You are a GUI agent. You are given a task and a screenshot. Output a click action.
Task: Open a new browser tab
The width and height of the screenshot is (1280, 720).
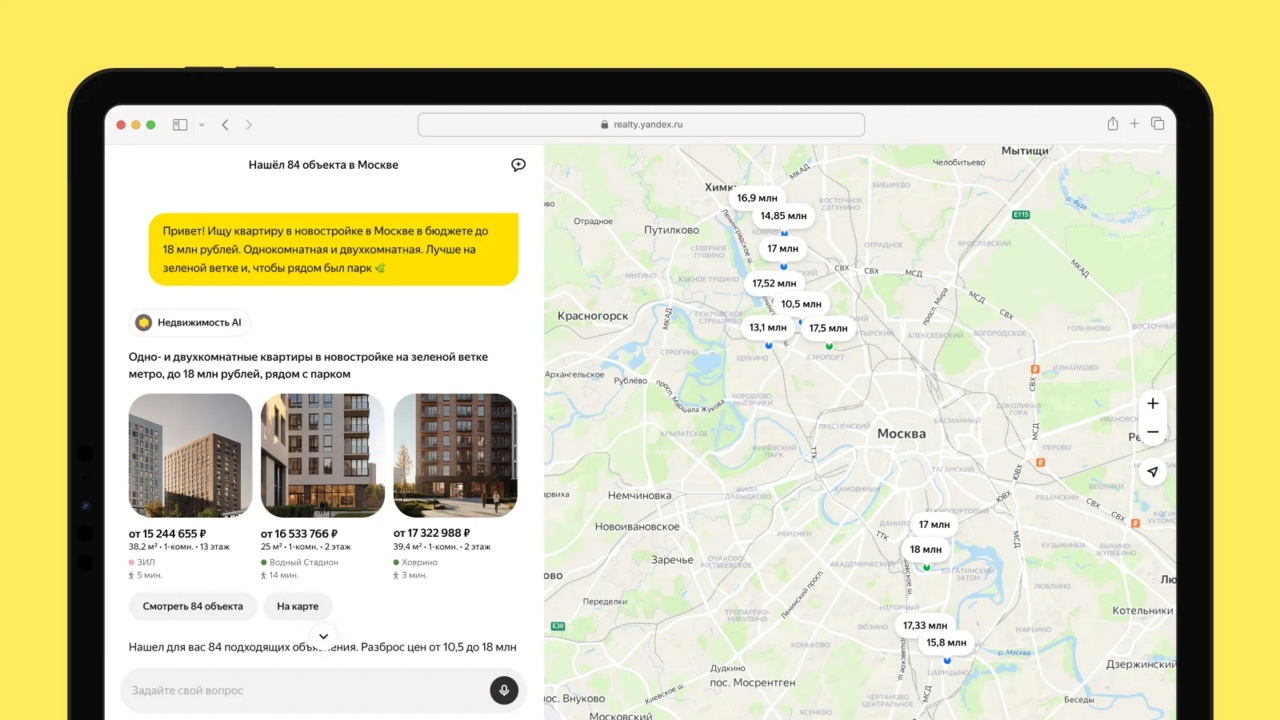tap(1134, 124)
